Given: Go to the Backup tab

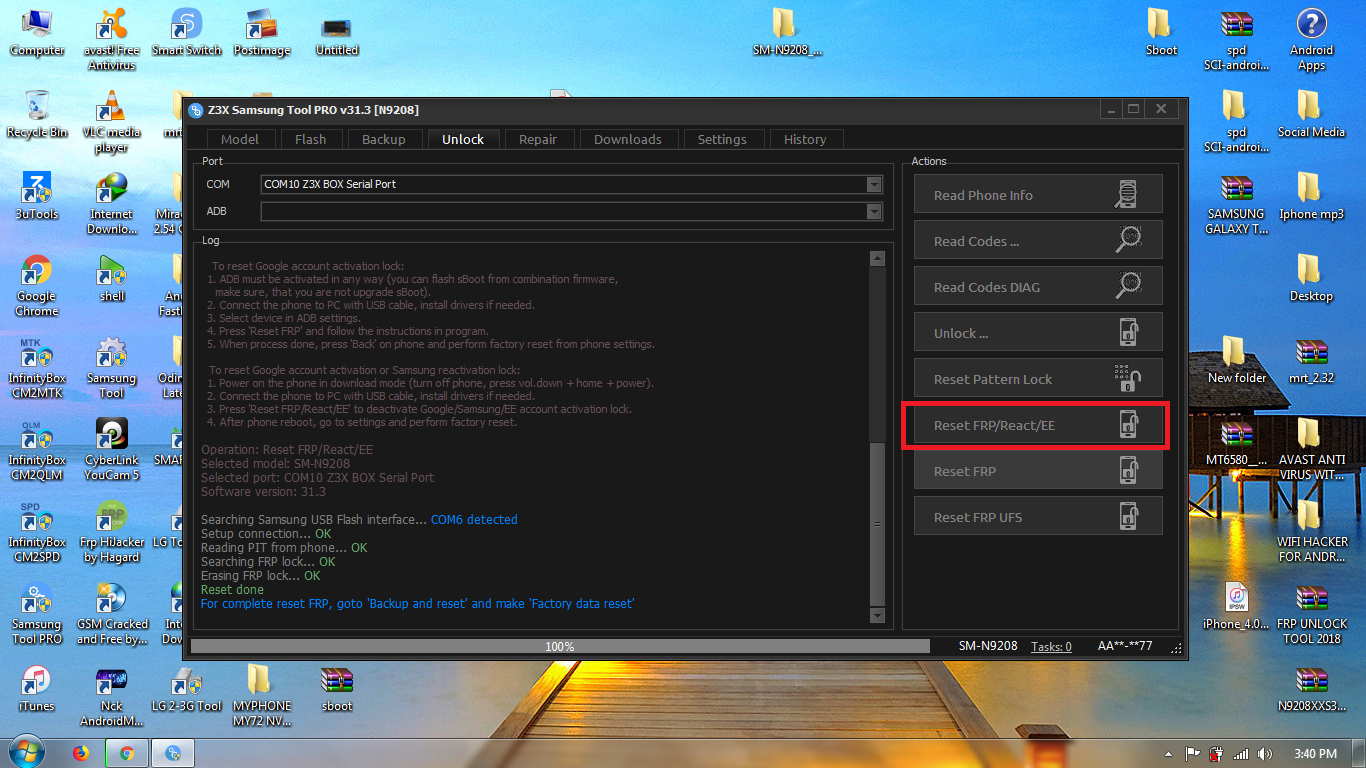Looking at the screenshot, I should point(384,139).
